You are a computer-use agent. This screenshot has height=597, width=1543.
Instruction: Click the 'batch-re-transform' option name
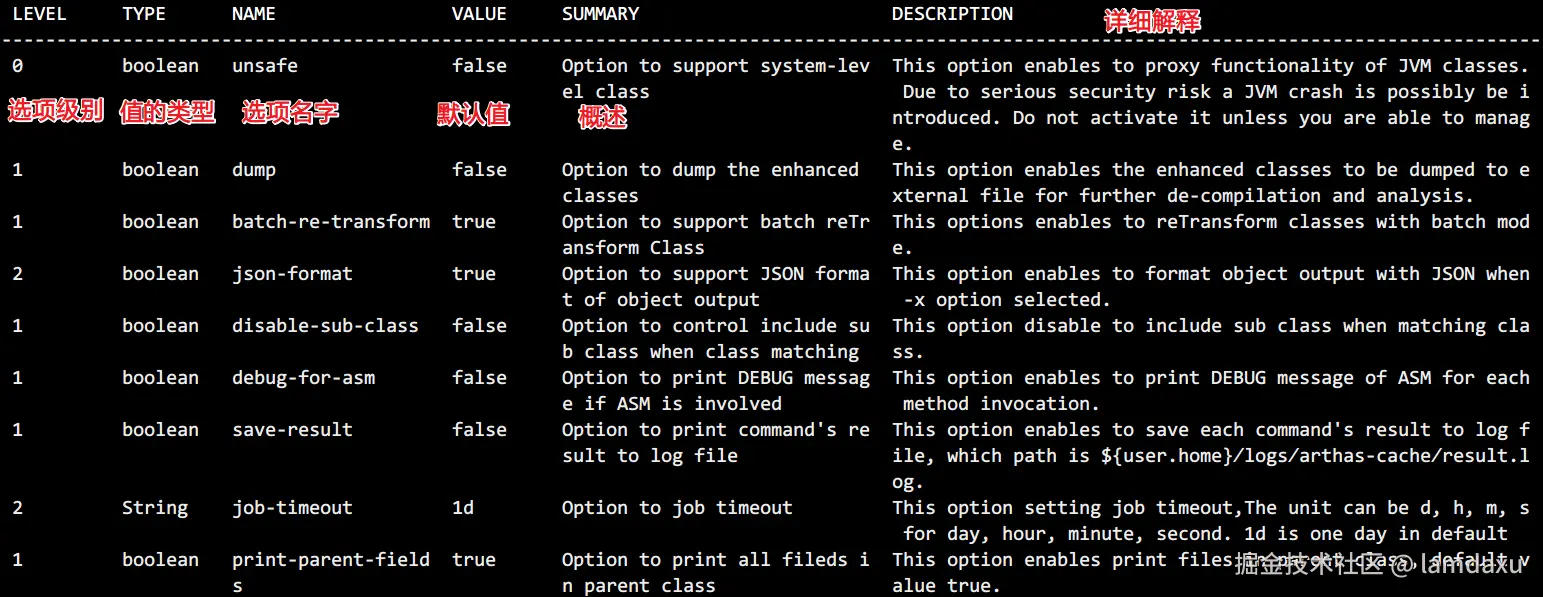coord(331,222)
